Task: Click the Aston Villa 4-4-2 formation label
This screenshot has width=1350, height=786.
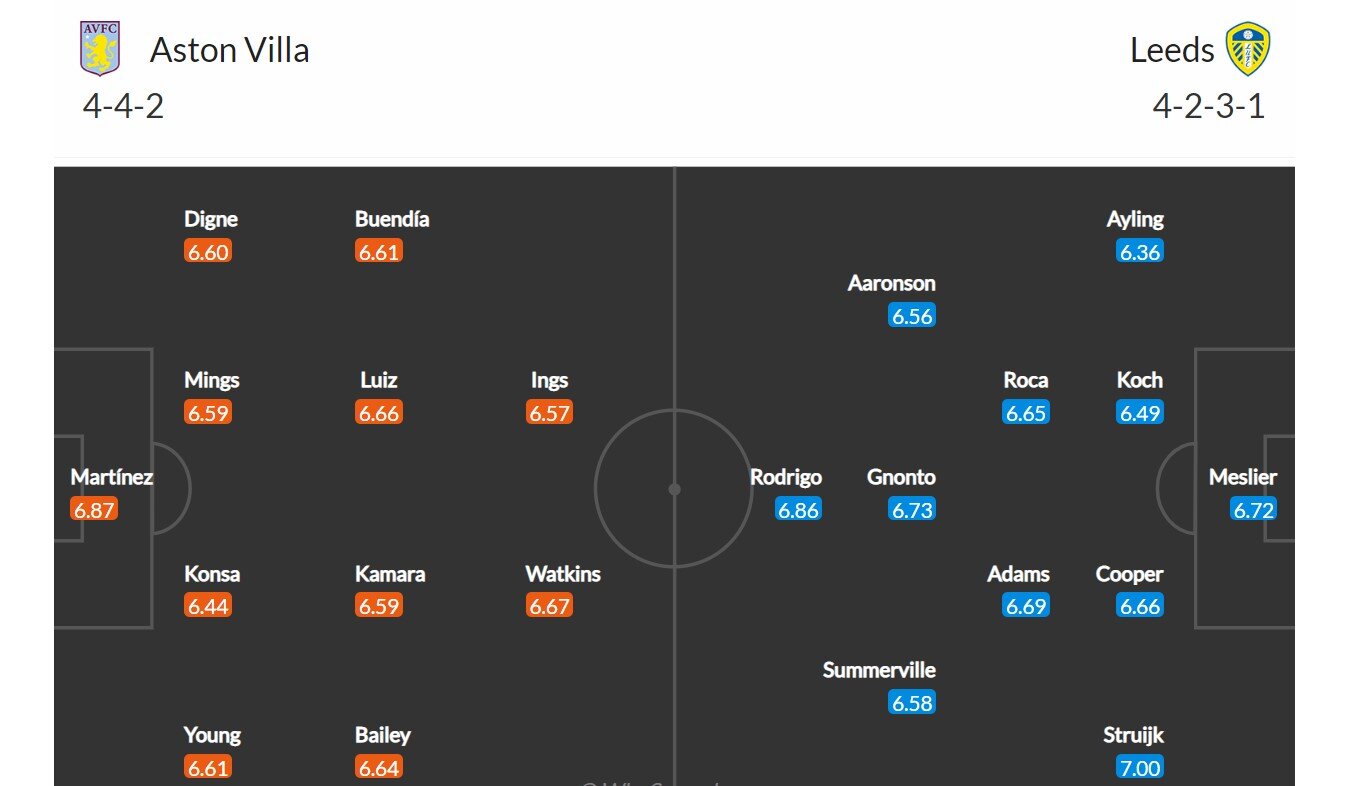Action: [x=123, y=105]
